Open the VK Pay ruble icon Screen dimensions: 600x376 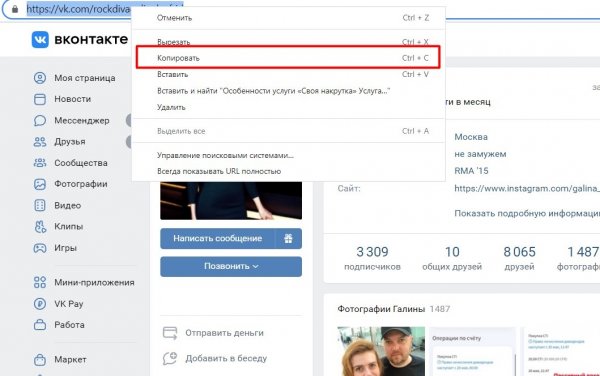click(40, 304)
